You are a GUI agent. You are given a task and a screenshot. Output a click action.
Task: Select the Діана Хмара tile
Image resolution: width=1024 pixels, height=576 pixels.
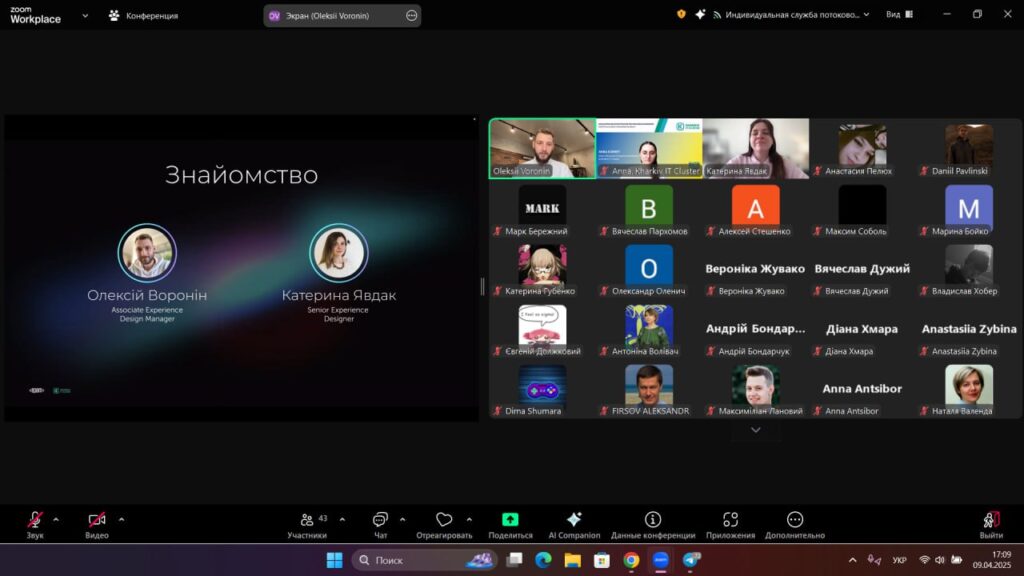(862, 330)
